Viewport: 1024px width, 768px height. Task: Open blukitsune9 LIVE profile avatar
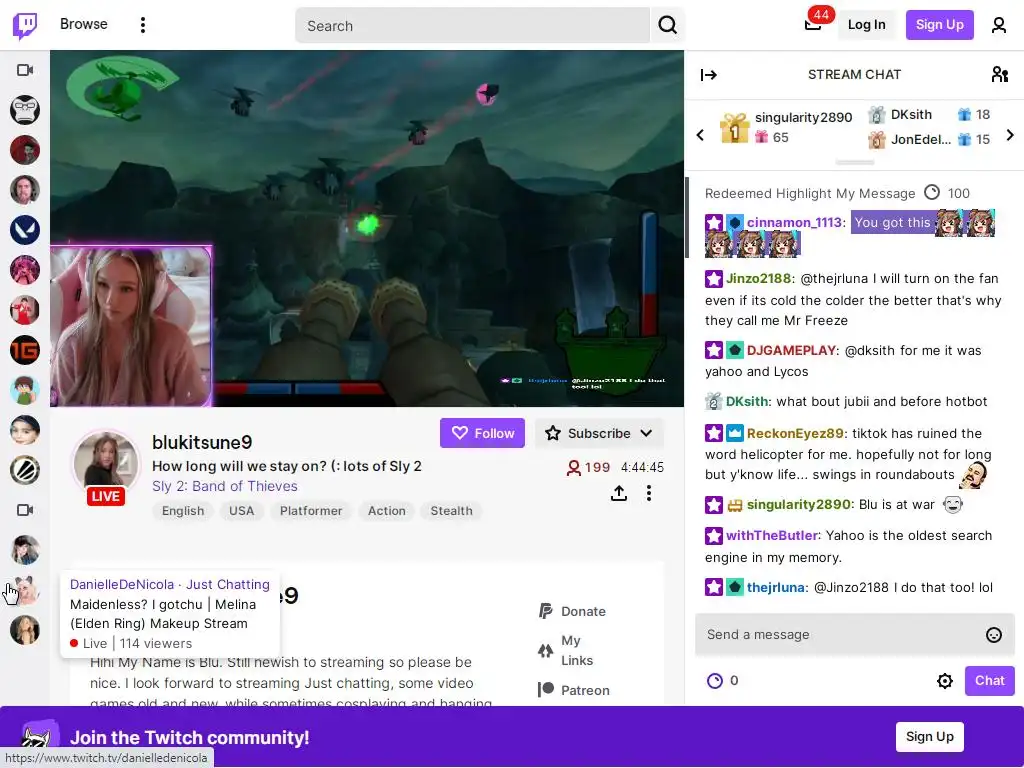point(105,465)
